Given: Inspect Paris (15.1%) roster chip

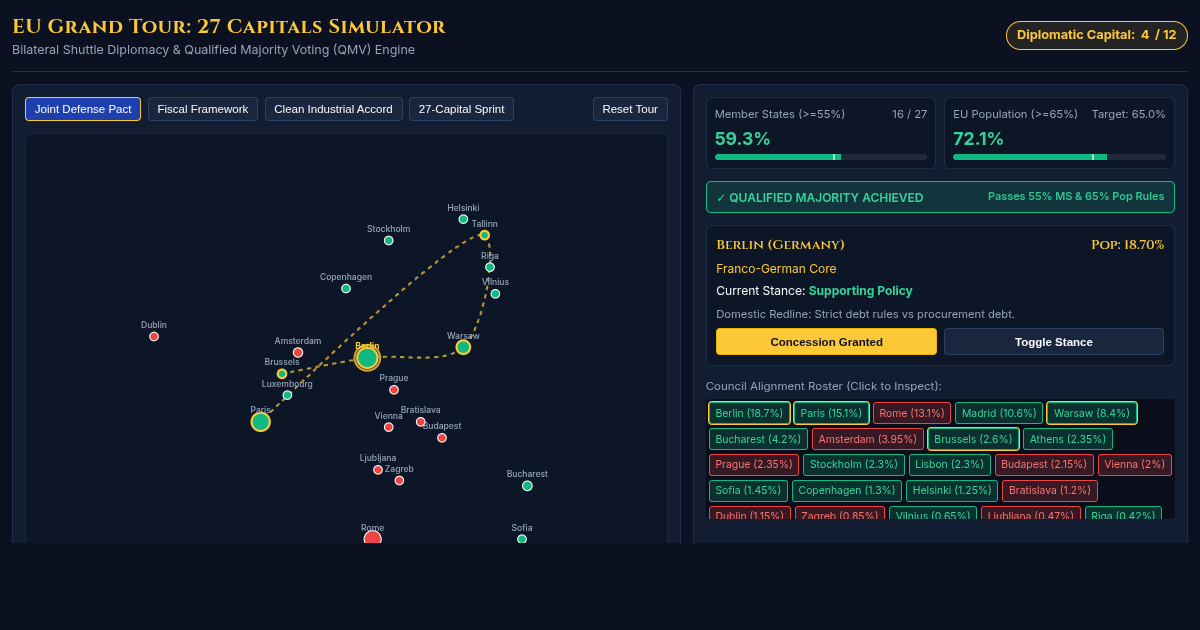Looking at the screenshot, I should pos(831,413).
